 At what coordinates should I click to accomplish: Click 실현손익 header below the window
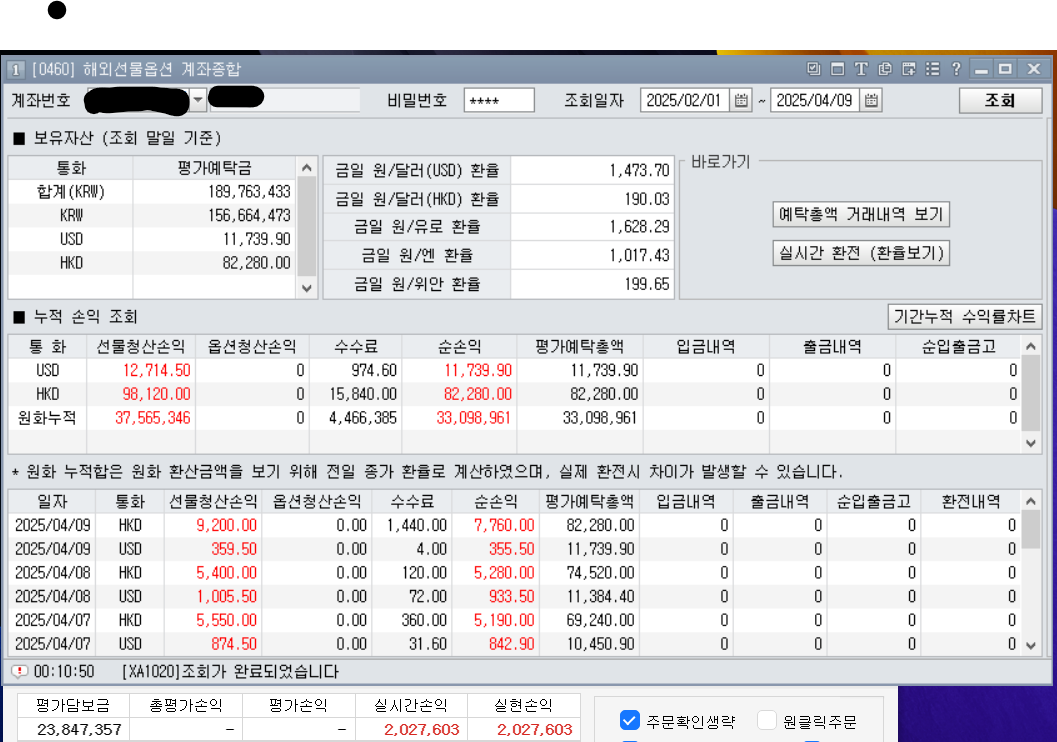pos(523,706)
